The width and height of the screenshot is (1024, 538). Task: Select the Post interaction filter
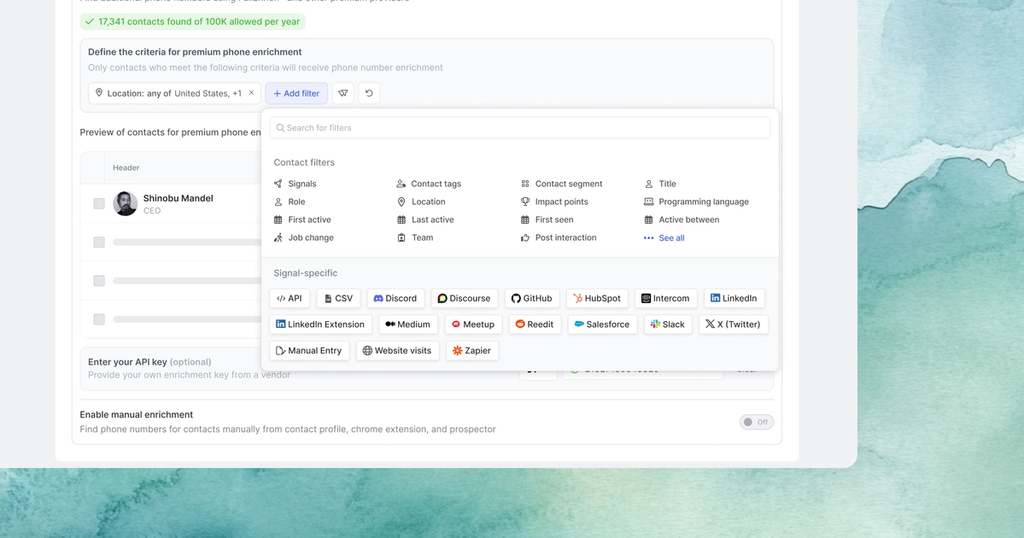558,238
